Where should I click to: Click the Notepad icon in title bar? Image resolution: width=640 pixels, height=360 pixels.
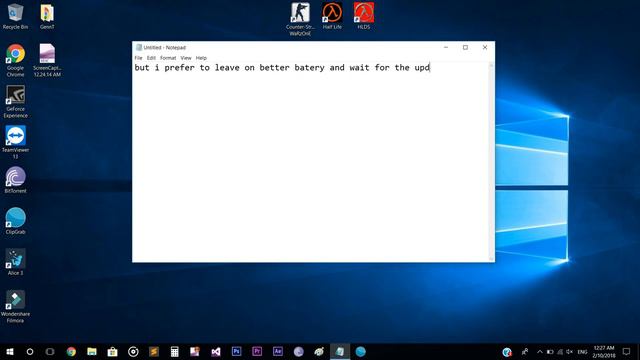coord(139,47)
